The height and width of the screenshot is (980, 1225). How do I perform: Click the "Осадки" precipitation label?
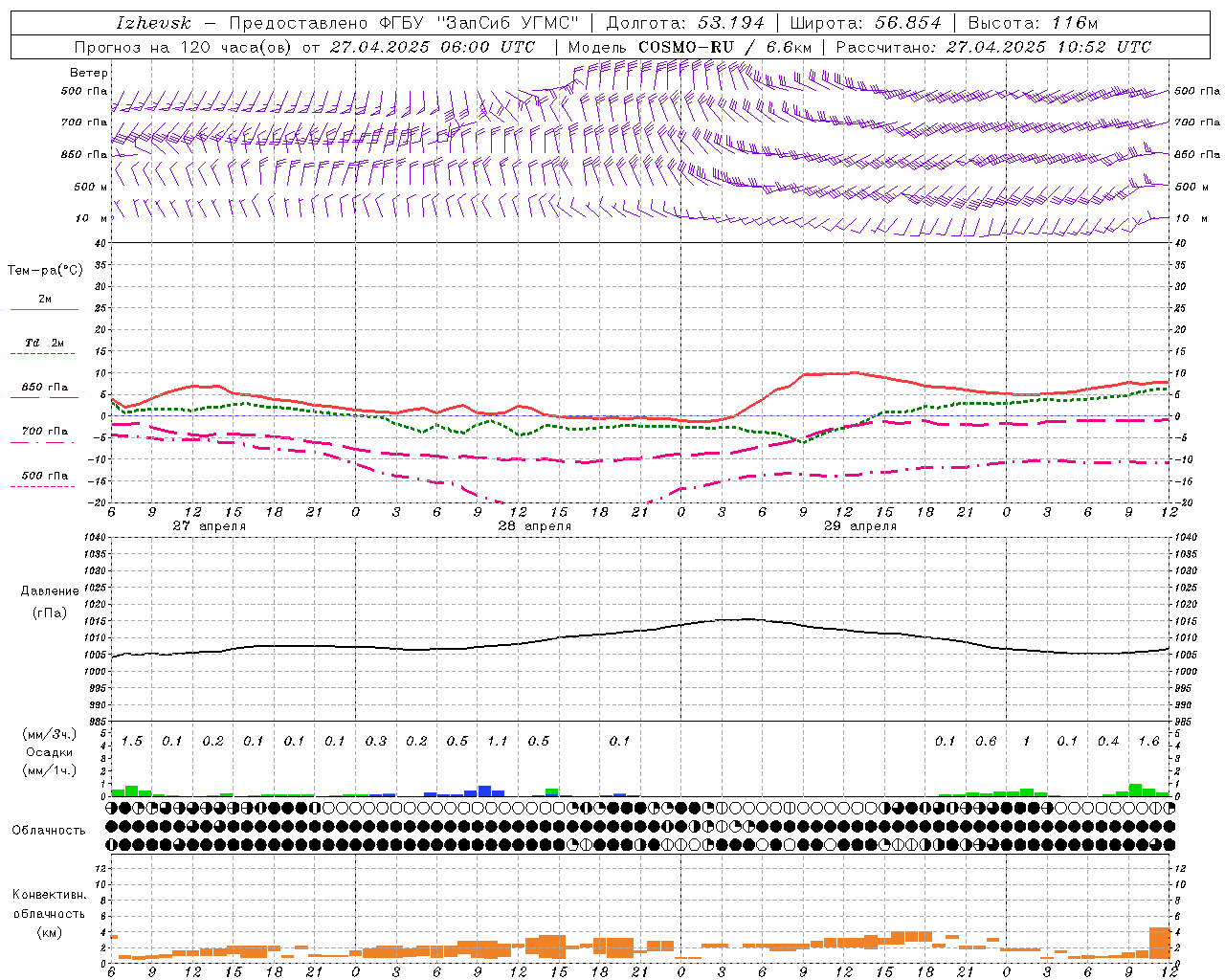pyautogui.click(x=49, y=752)
